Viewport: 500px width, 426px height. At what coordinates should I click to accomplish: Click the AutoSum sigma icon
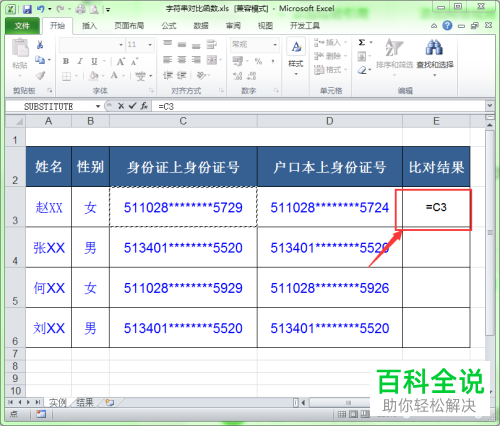(x=362, y=43)
